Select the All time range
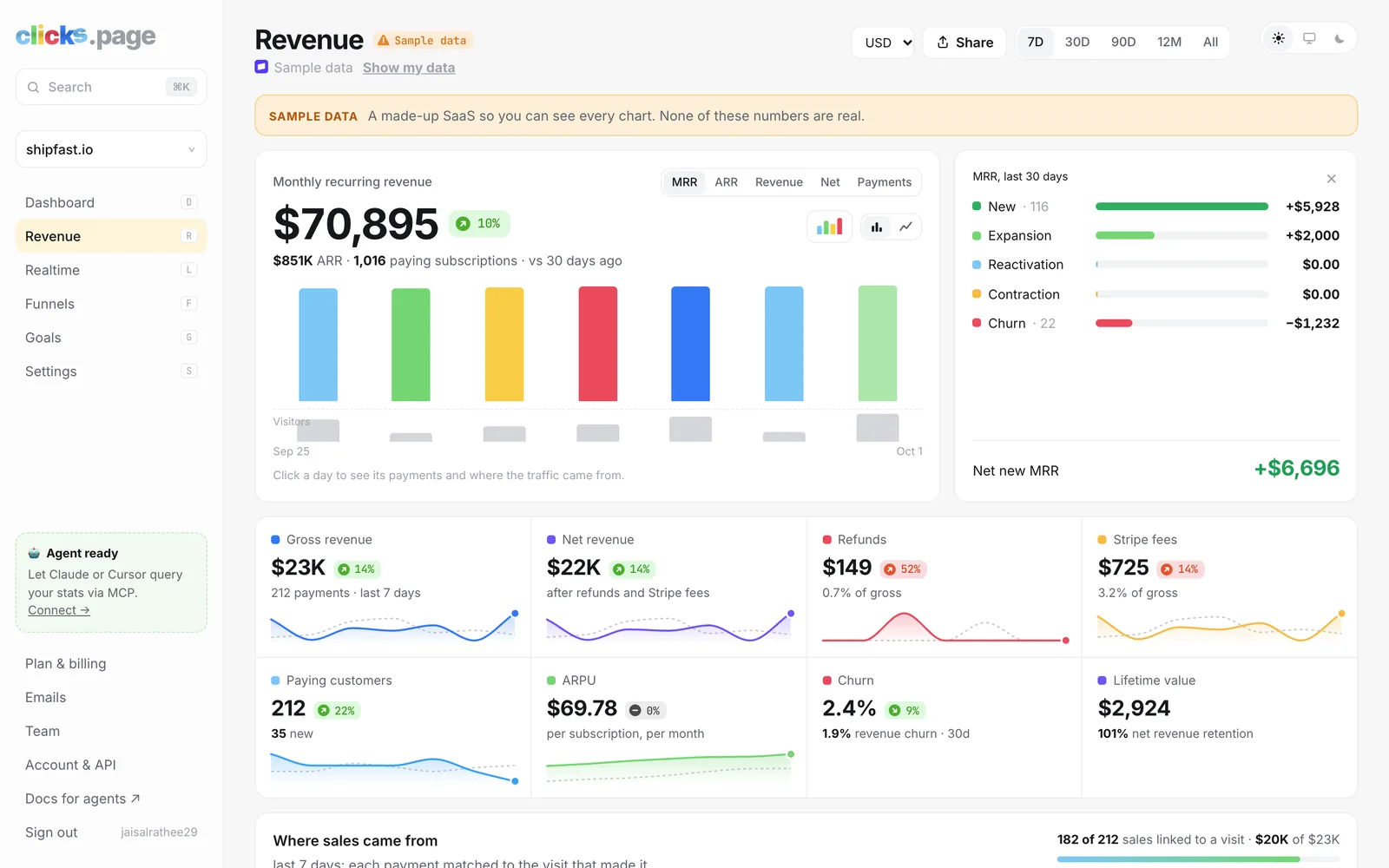 tap(1210, 42)
